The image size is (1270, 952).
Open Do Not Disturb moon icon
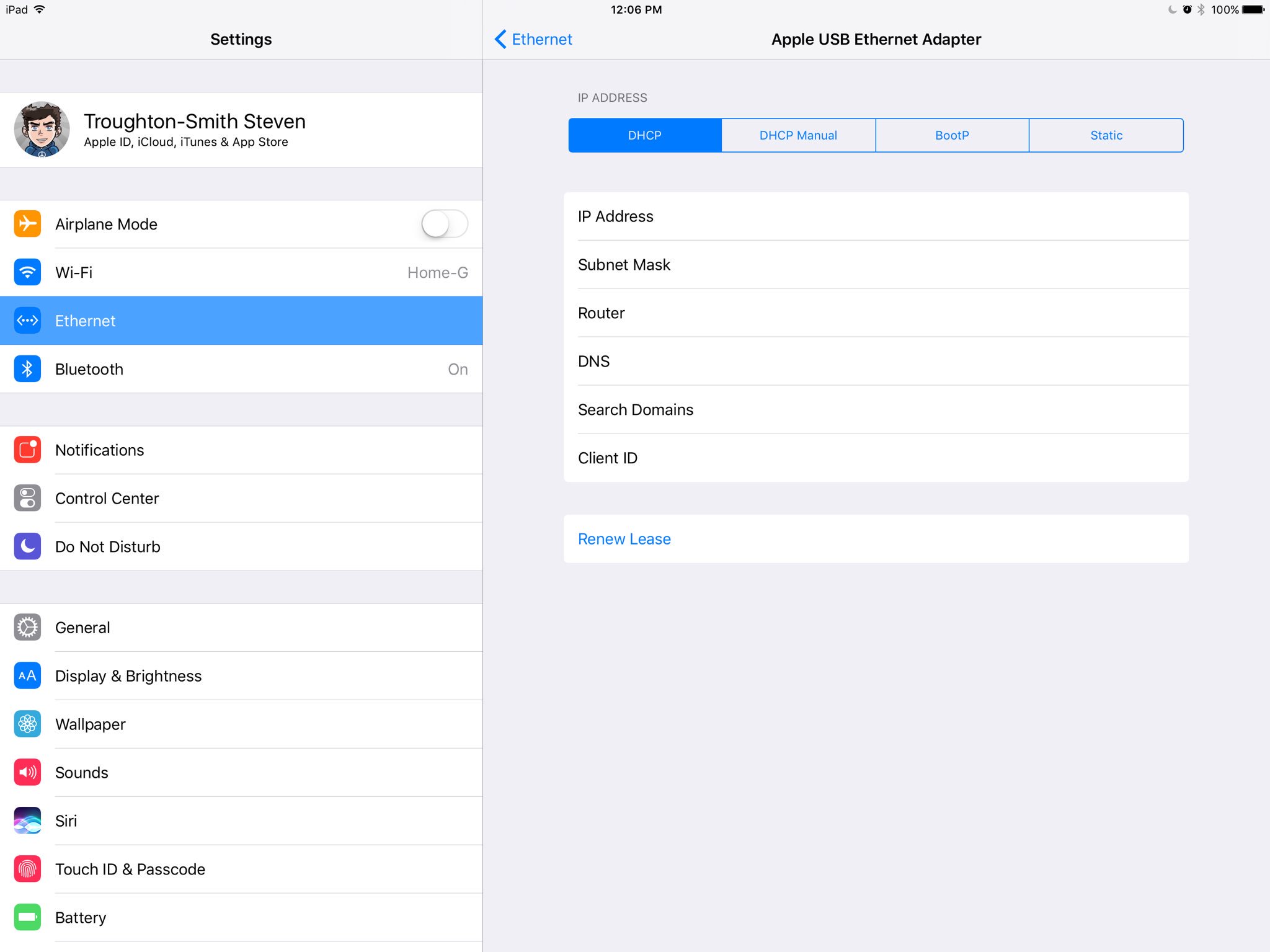coord(27,546)
